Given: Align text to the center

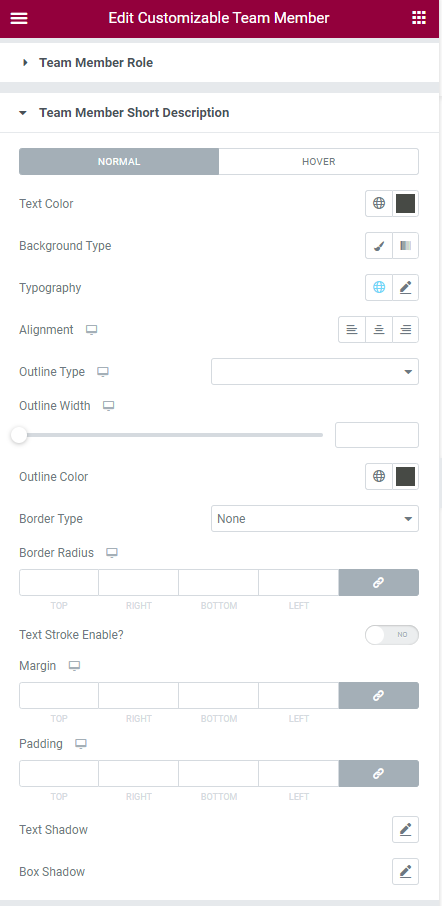Looking at the screenshot, I should (x=379, y=330).
